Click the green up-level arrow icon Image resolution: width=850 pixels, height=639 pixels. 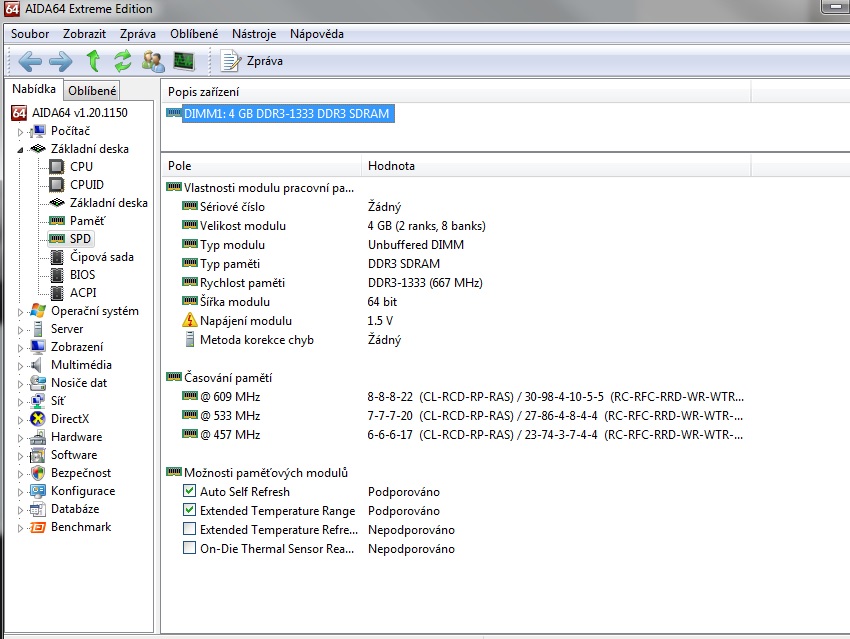93,61
